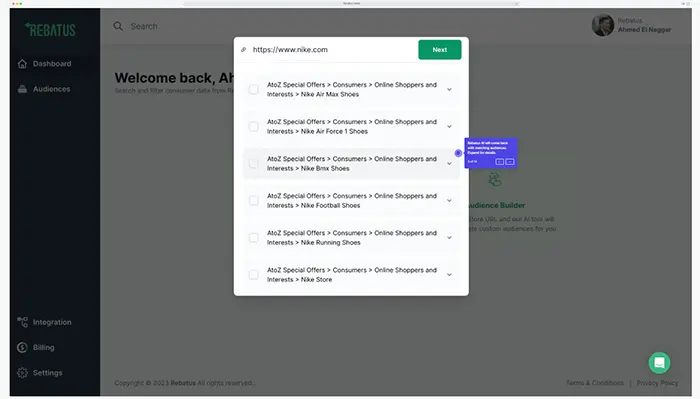The height and width of the screenshot is (399, 700).
Task: Expand the Nike Store row
Action: click(x=449, y=274)
